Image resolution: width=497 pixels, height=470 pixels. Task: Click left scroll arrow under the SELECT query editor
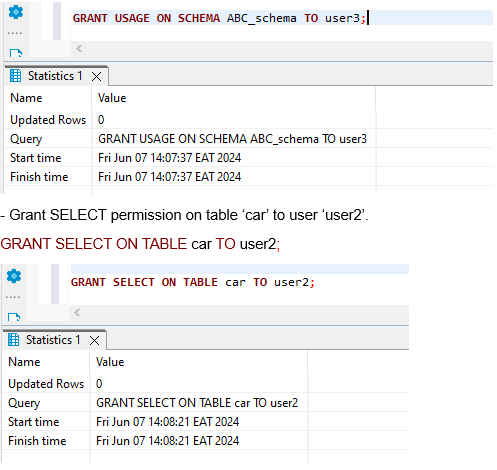(x=77, y=313)
